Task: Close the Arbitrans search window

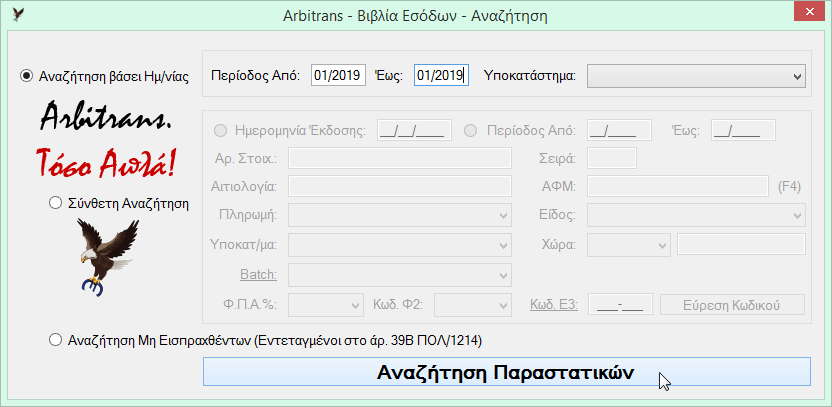Action: 810,12
